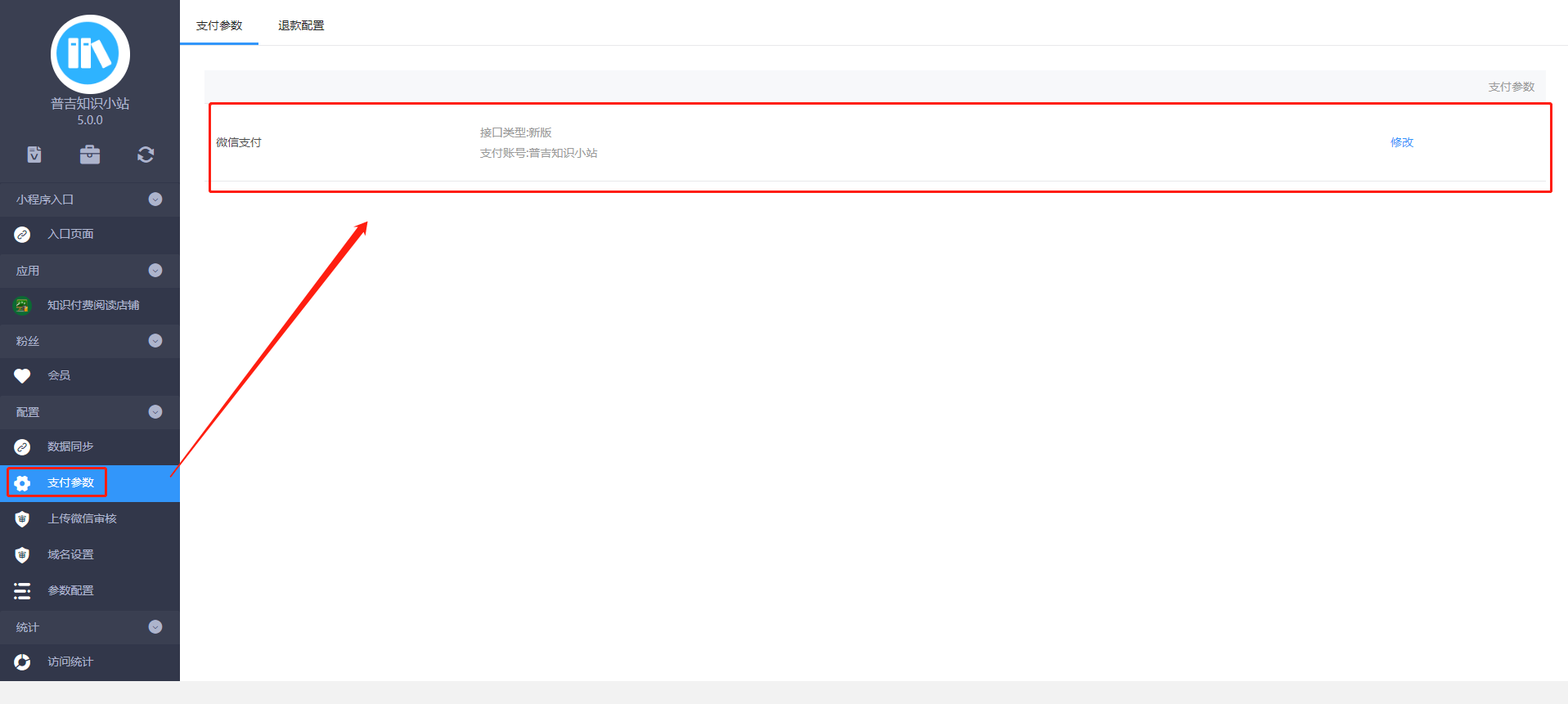This screenshot has height=704, width=1568.
Task: Click shield icon beside 上传微信审核
Action: 22,519
